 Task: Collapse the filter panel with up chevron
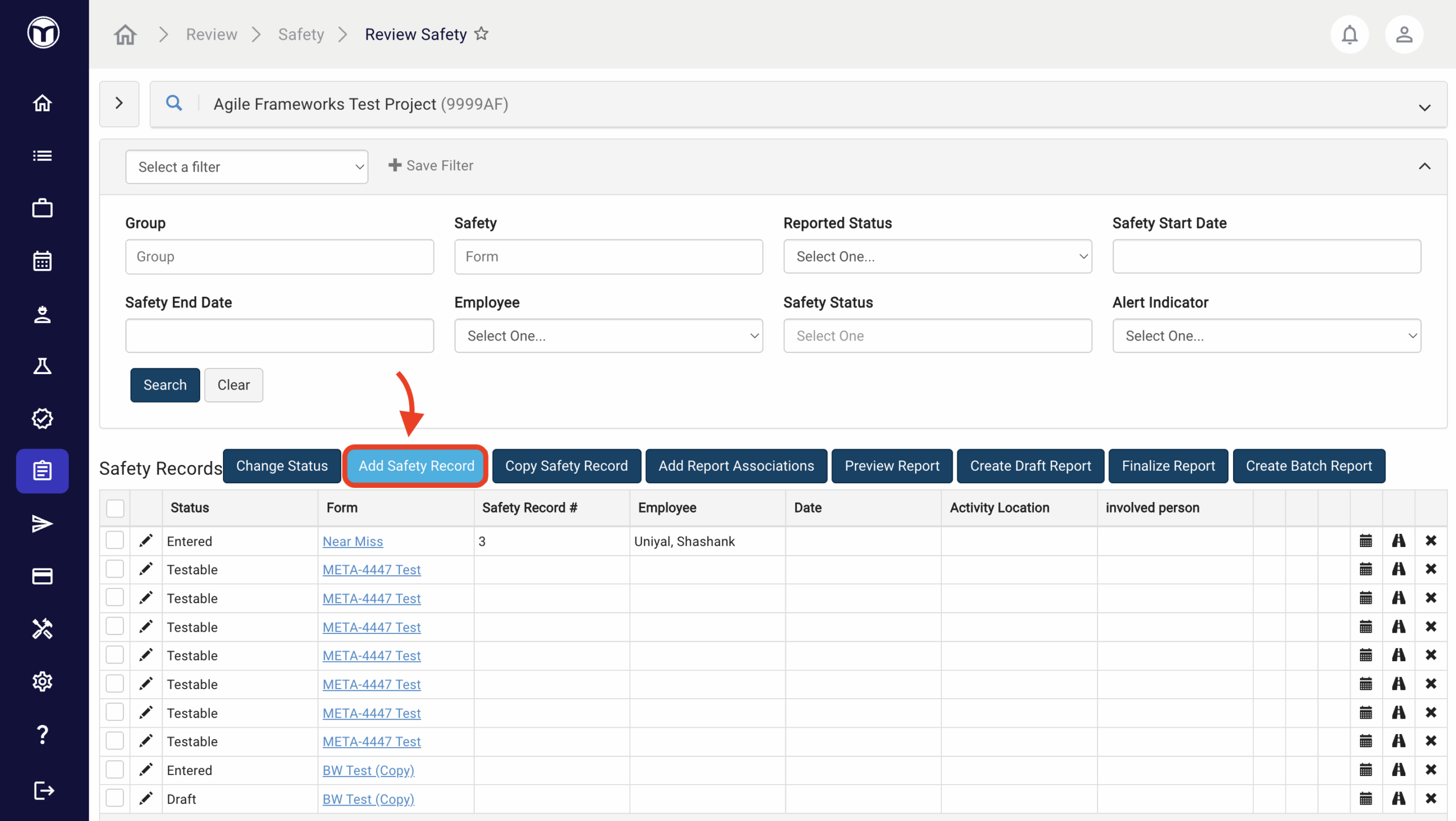tap(1424, 166)
